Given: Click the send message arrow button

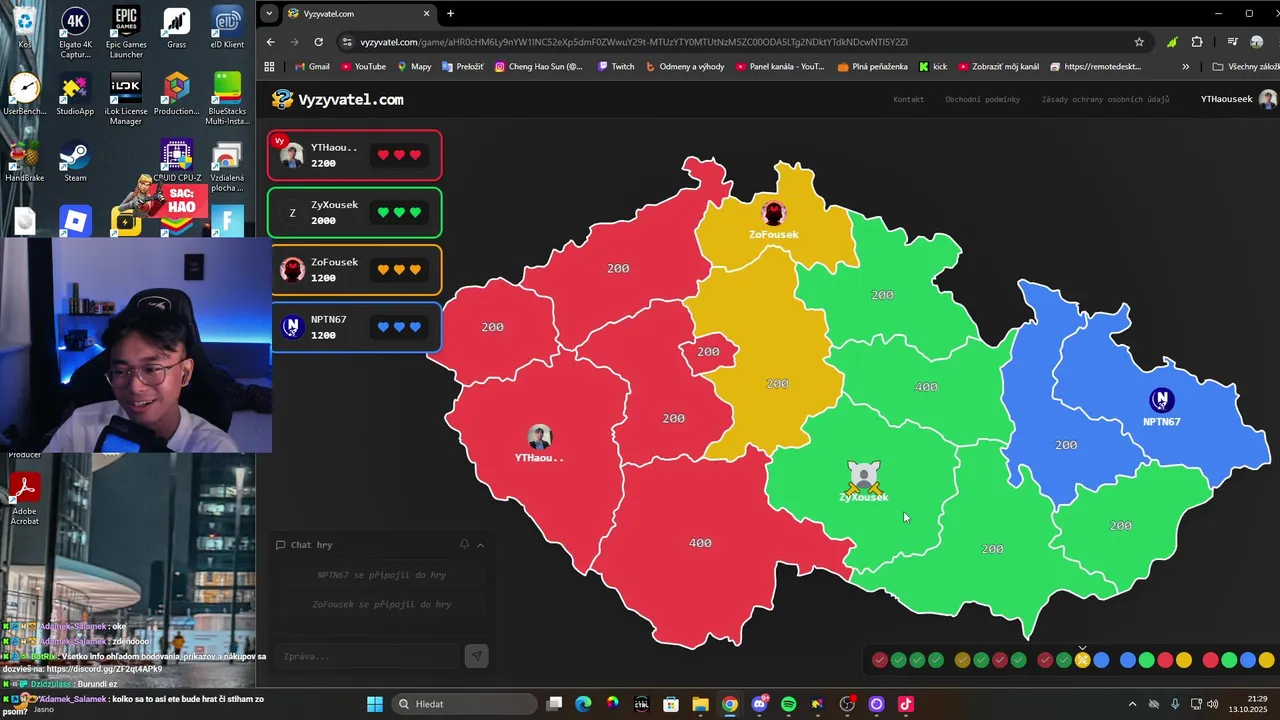Looking at the screenshot, I should [x=476, y=656].
